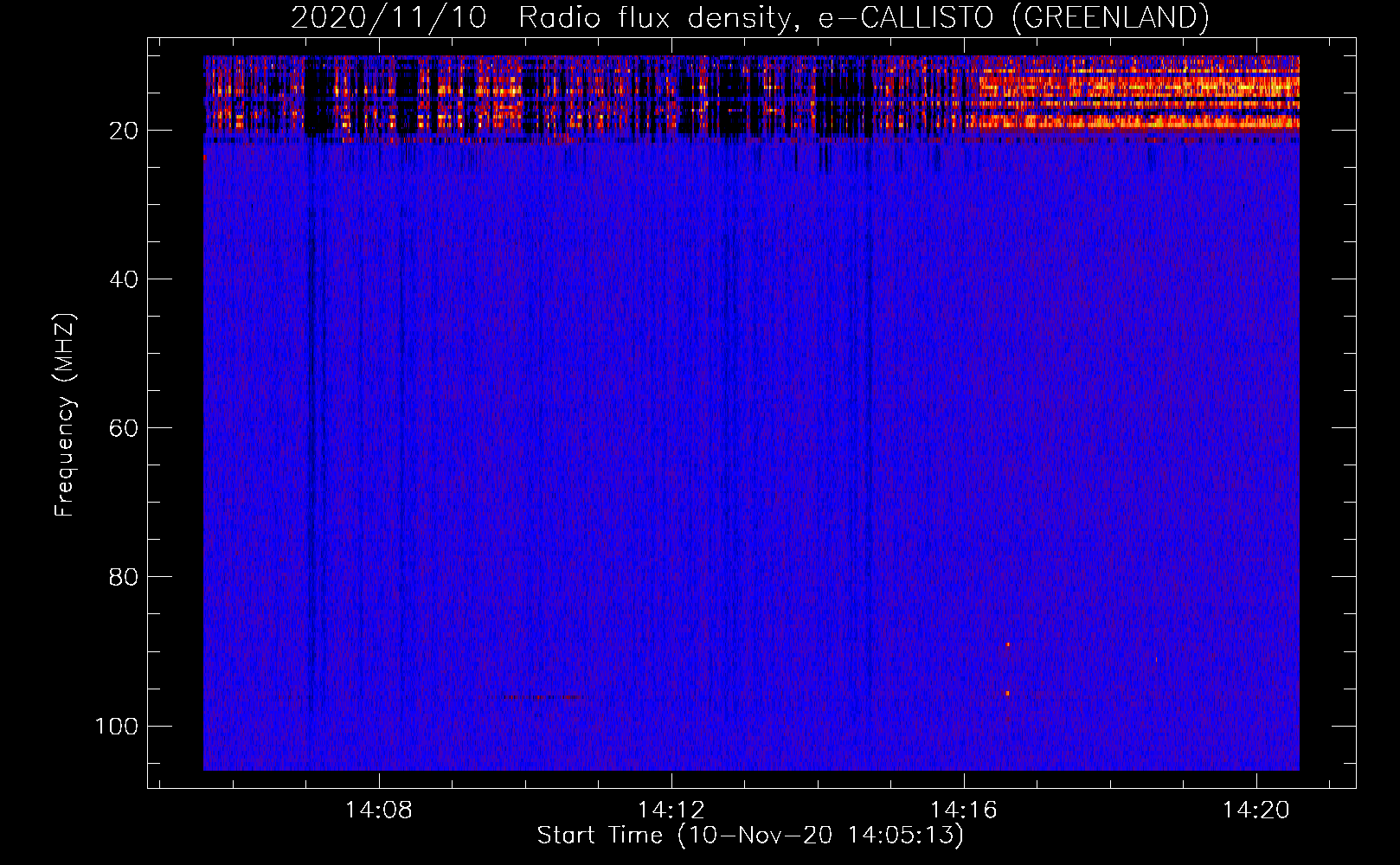The height and width of the screenshot is (865, 1400).
Task: Select the 'Frequency (MHZ)' axis label
Action: (65, 414)
